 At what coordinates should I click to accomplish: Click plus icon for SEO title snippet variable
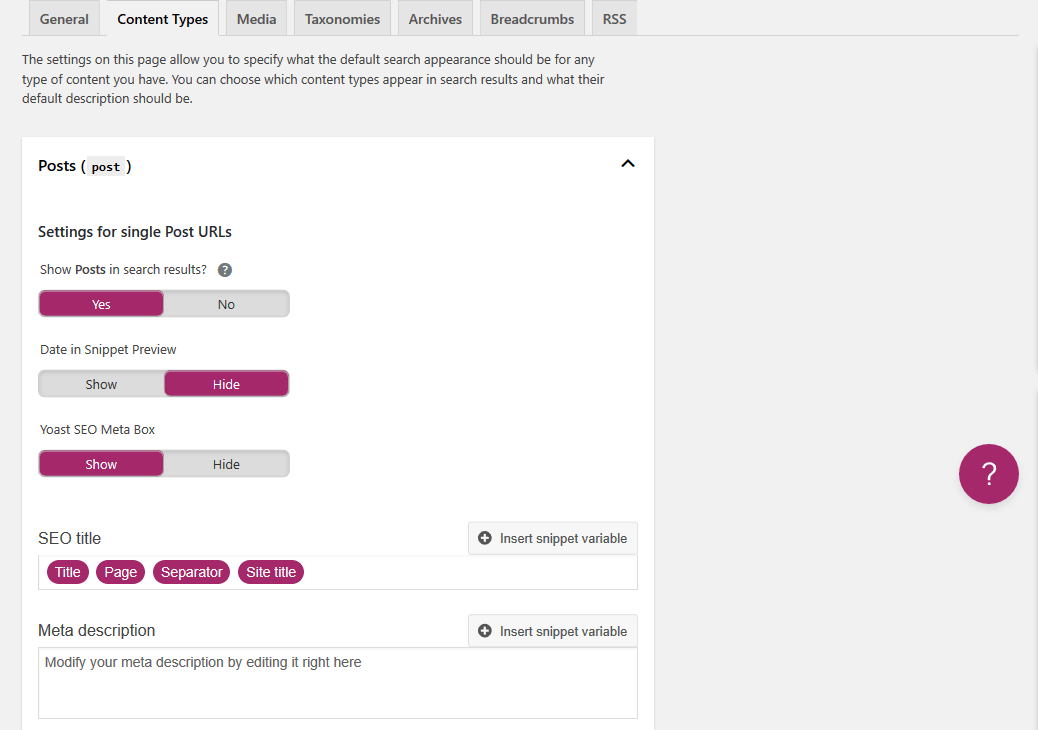[485, 538]
